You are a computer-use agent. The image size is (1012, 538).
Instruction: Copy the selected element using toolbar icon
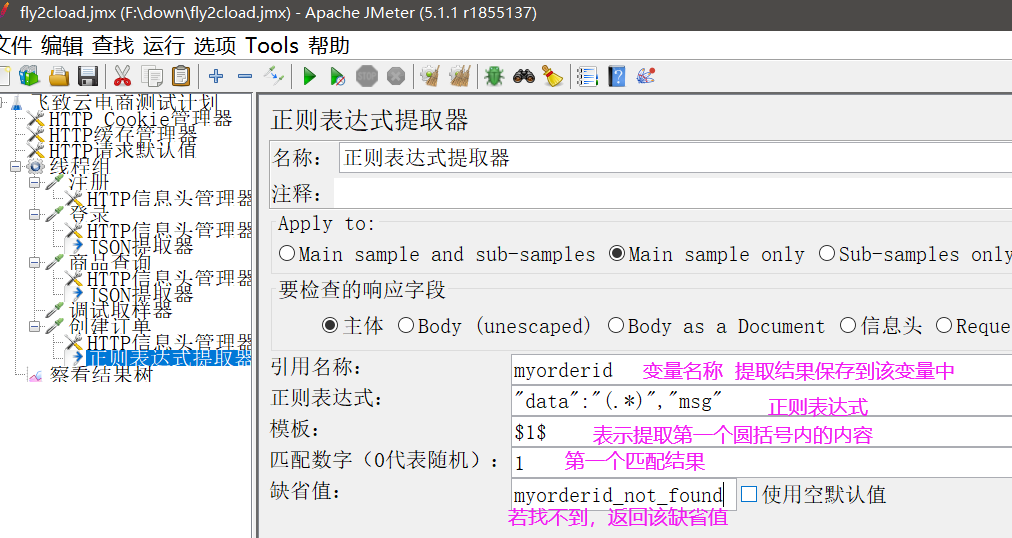[152, 76]
